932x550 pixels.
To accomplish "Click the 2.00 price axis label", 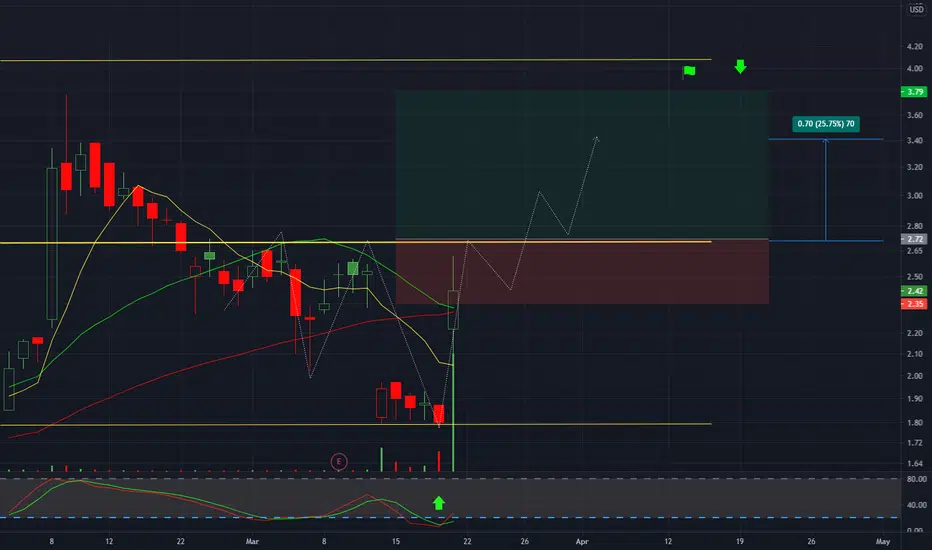I will 915,376.
